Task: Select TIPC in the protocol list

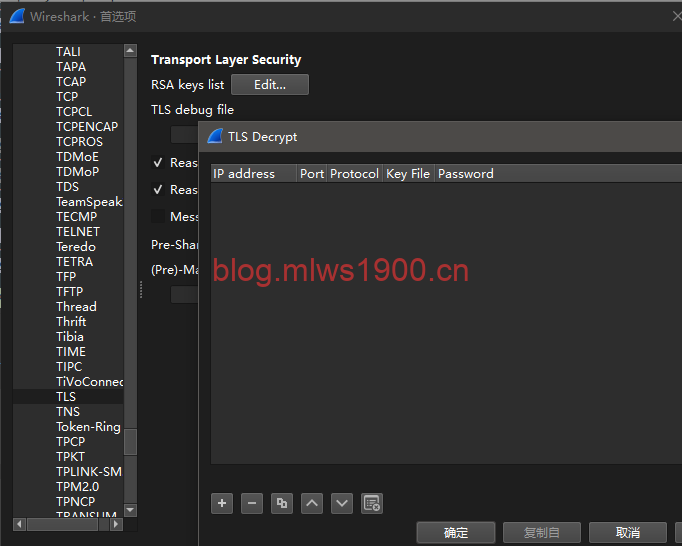Action: pyautogui.click(x=69, y=367)
